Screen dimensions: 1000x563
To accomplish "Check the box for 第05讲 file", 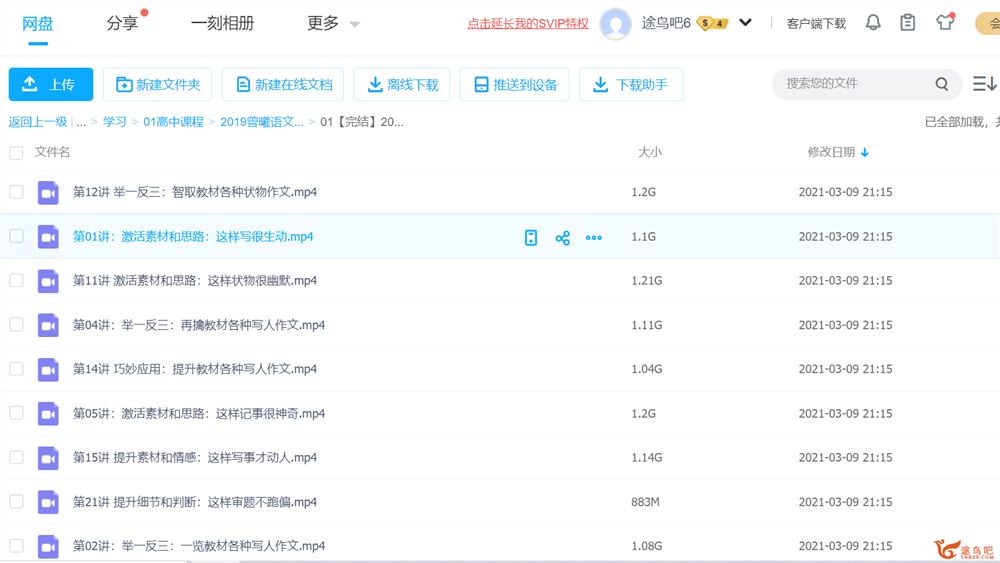I will [x=16, y=413].
